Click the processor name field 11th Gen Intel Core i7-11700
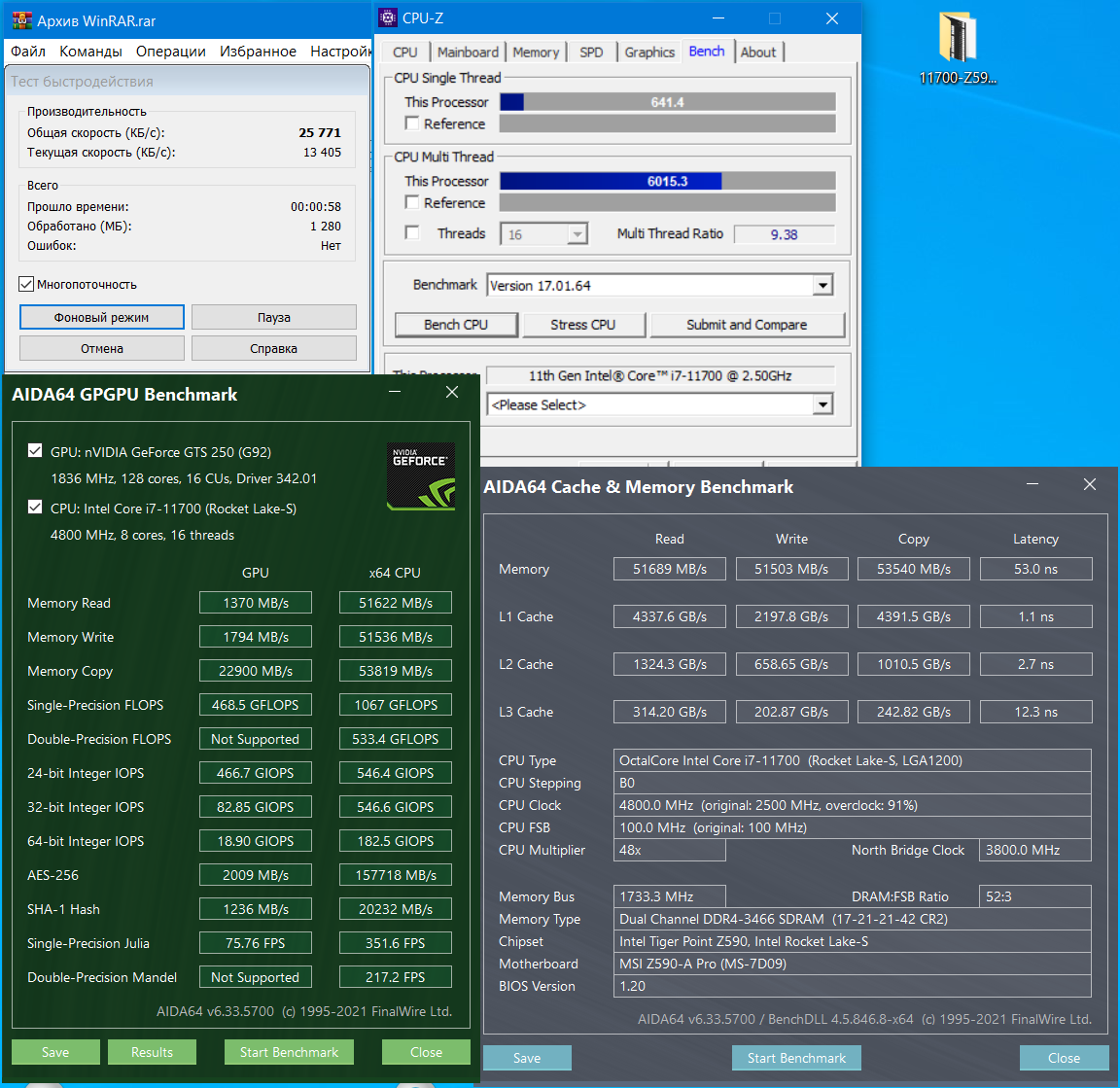Image resolution: width=1120 pixels, height=1088 pixels. [661, 375]
